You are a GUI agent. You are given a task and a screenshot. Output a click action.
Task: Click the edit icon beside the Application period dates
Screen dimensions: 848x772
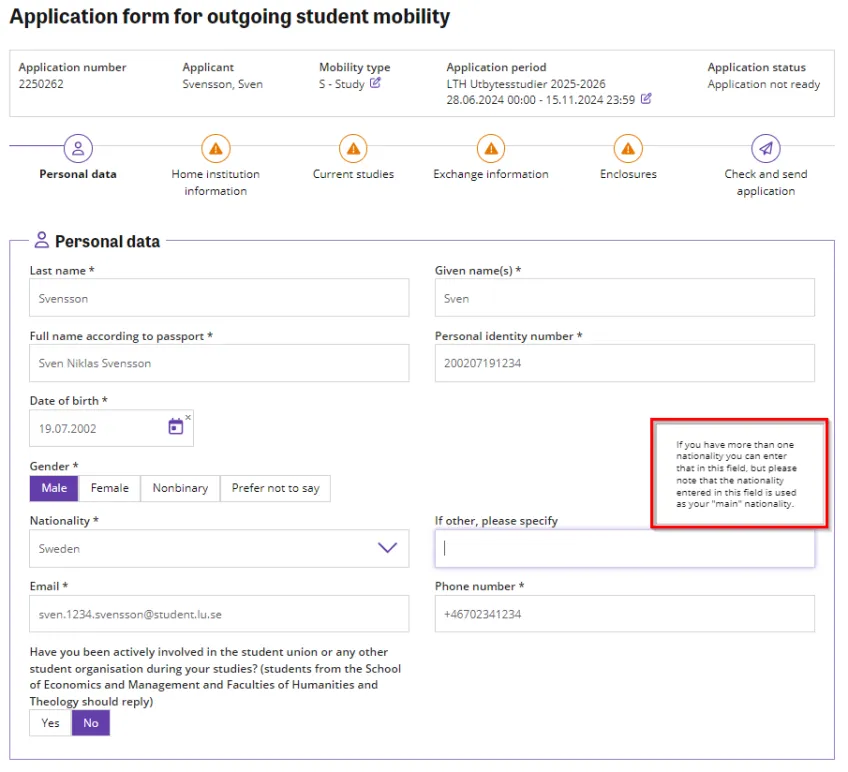(x=645, y=100)
